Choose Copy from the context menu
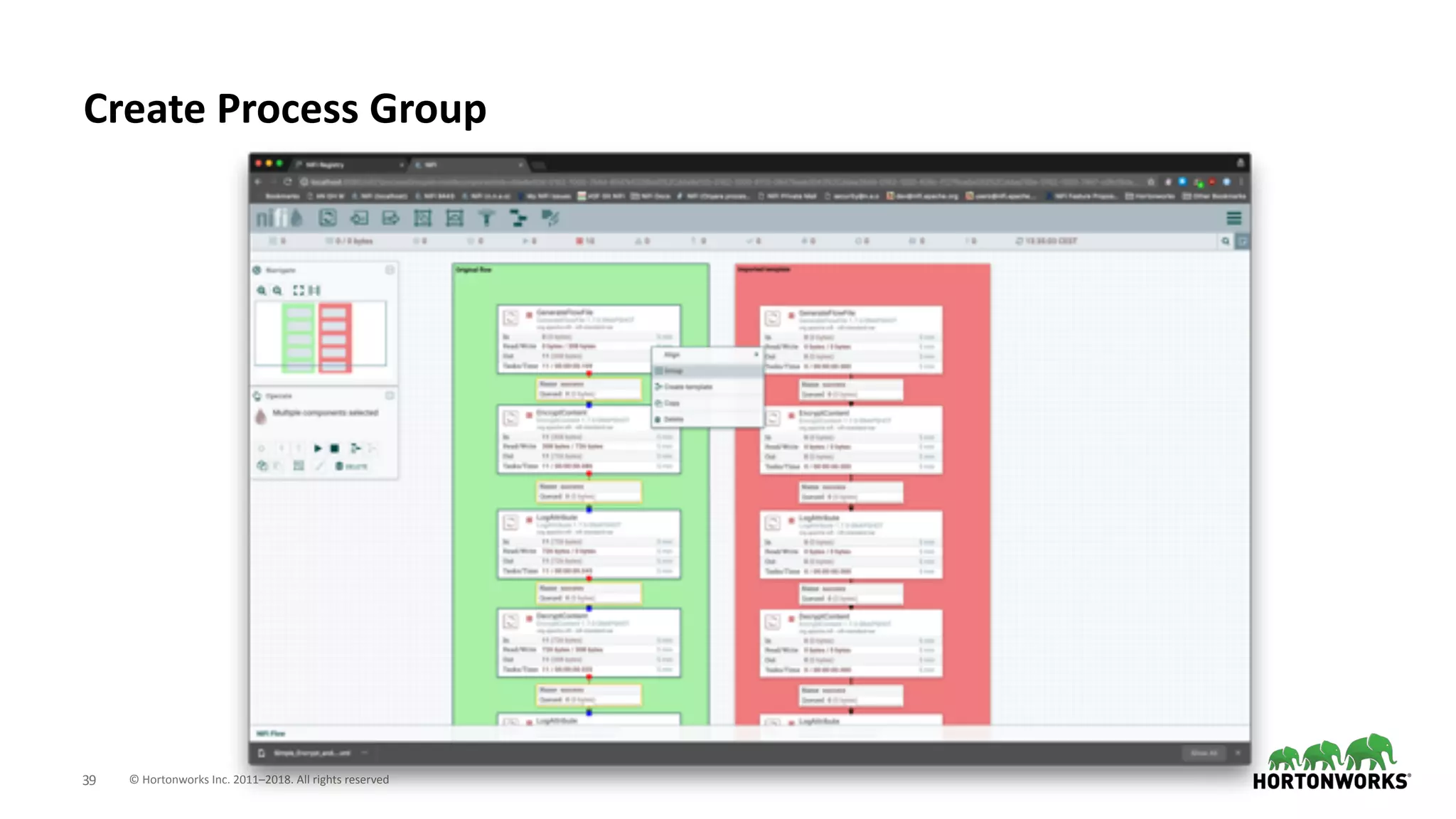Image resolution: width=1456 pixels, height=819 pixels. pyautogui.click(x=708, y=403)
